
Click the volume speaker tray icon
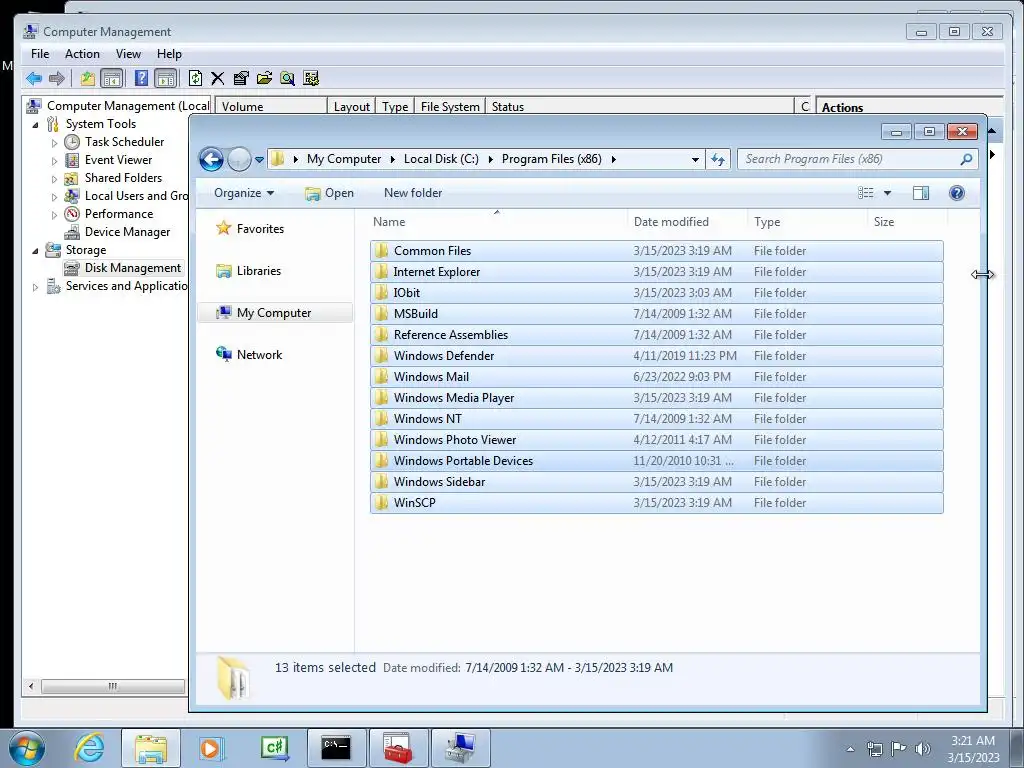click(922, 748)
